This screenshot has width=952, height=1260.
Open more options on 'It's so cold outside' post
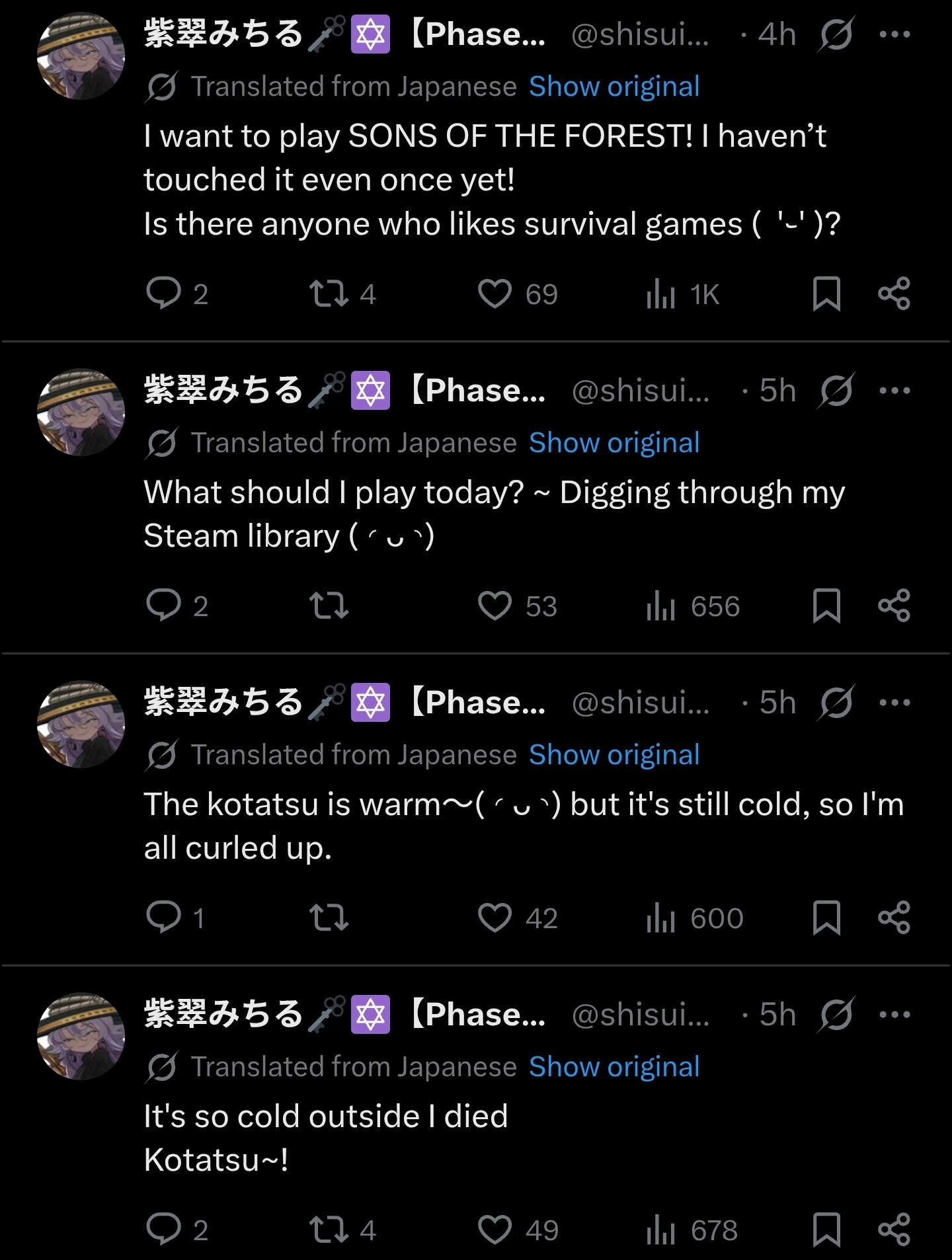tap(894, 1015)
